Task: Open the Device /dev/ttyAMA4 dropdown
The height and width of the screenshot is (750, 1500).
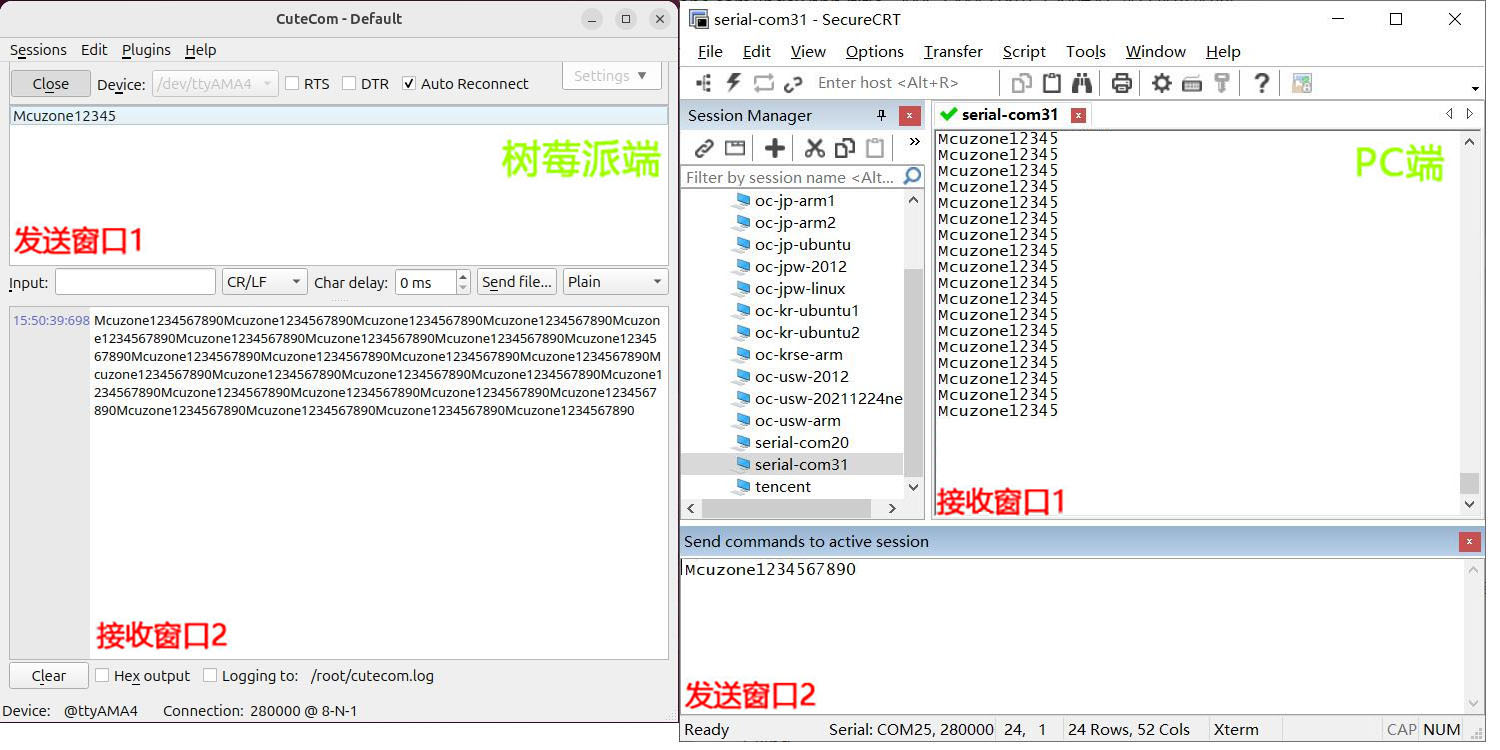Action: point(215,84)
